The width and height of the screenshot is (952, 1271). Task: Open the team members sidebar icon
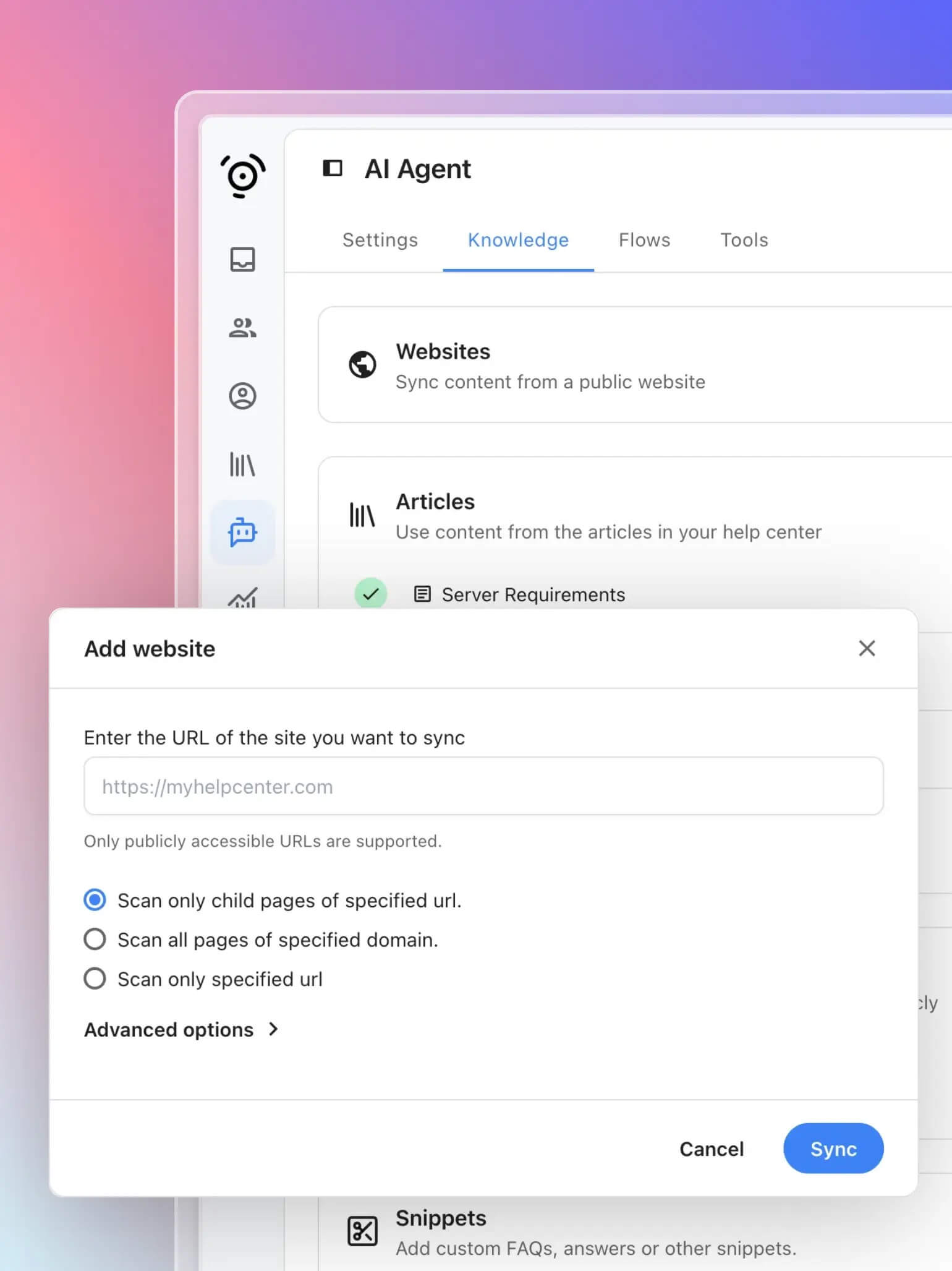(x=242, y=328)
